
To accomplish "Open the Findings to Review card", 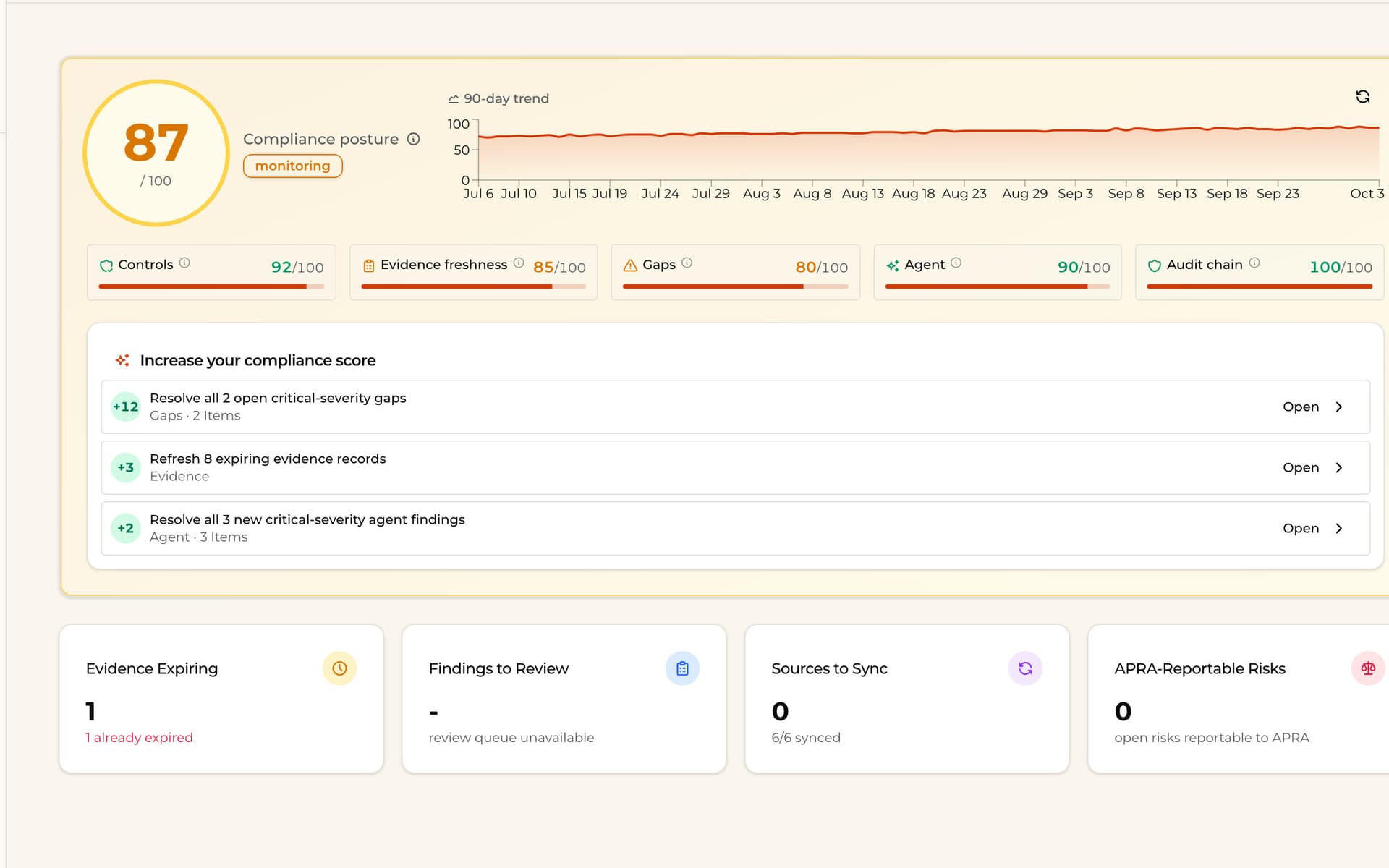I will 564,699.
